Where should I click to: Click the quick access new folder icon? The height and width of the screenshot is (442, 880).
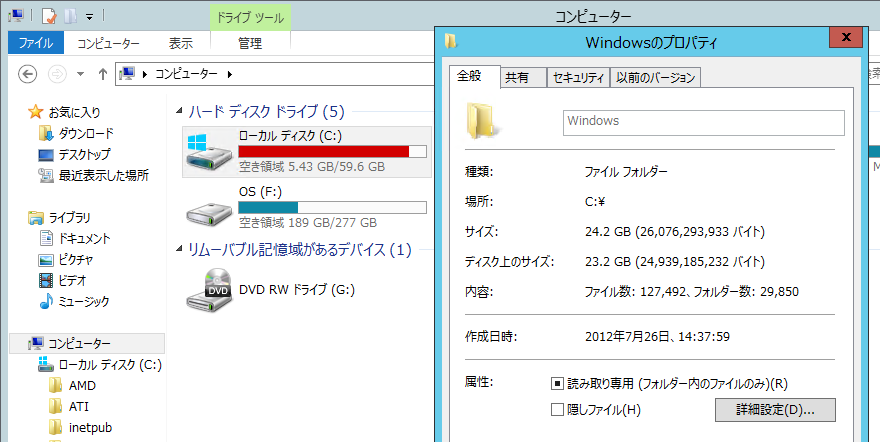(70, 16)
